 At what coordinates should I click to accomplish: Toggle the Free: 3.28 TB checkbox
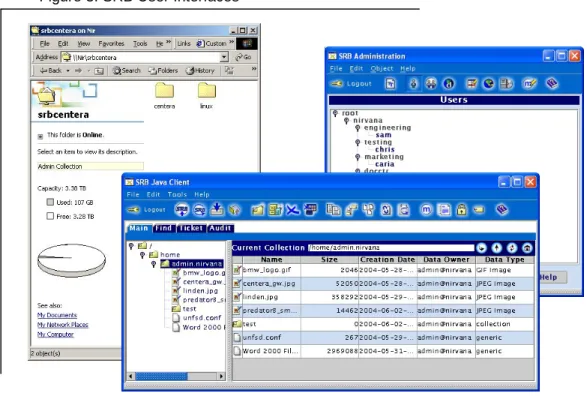pos(50,216)
